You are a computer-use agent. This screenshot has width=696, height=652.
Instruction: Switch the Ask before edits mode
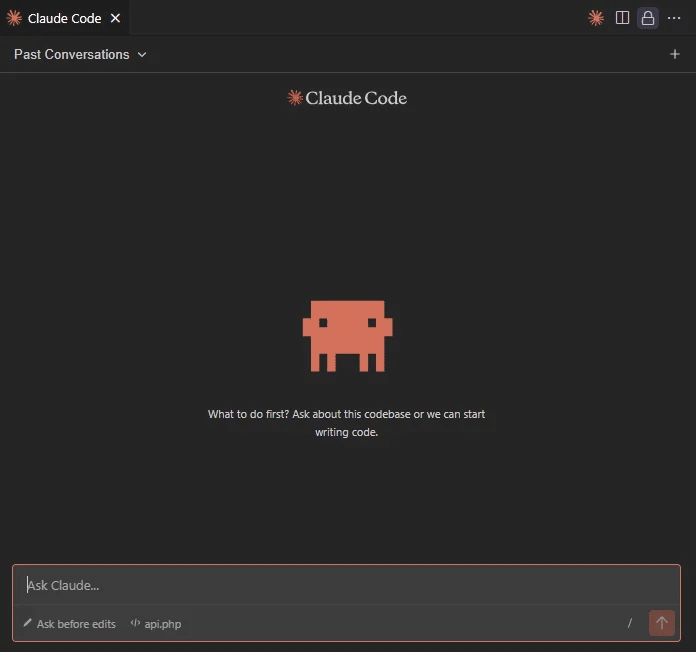coord(70,624)
